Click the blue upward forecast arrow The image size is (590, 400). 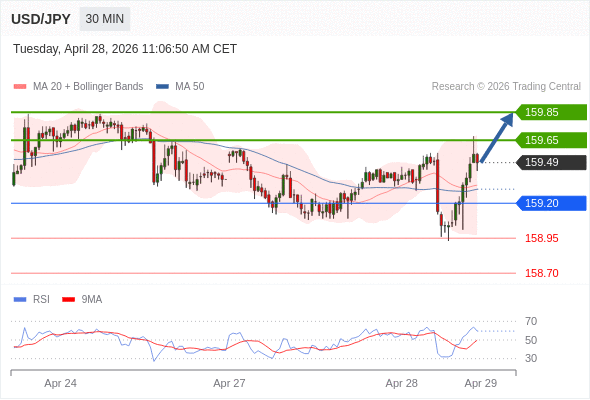pyautogui.click(x=497, y=138)
